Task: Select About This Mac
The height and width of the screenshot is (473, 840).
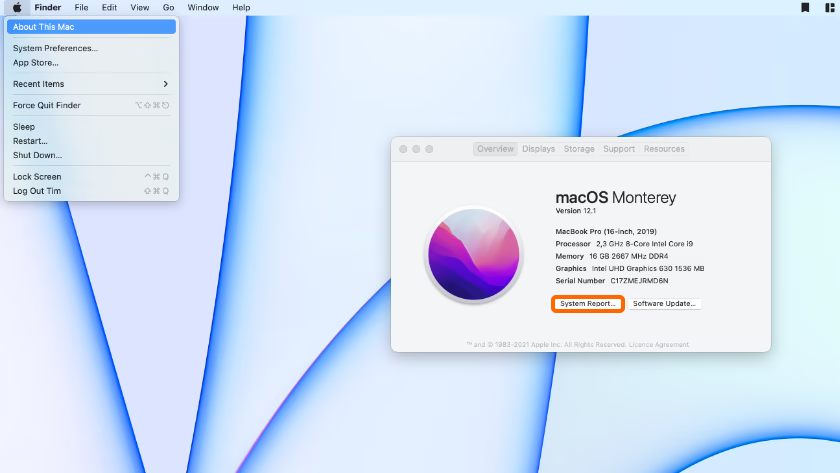Action: click(91, 27)
